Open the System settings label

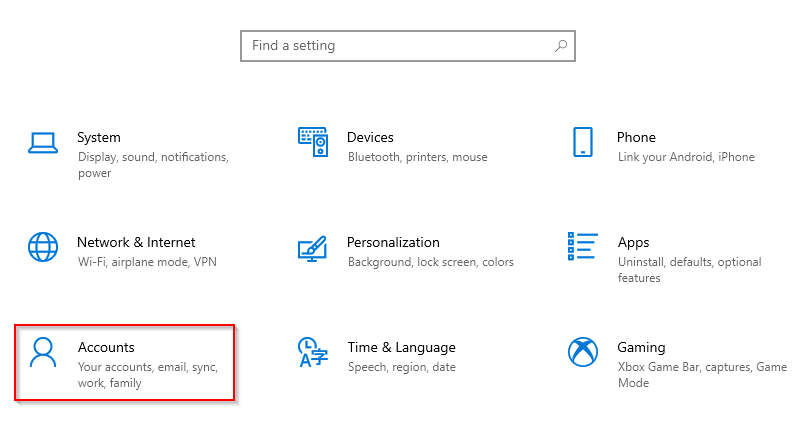pos(99,138)
